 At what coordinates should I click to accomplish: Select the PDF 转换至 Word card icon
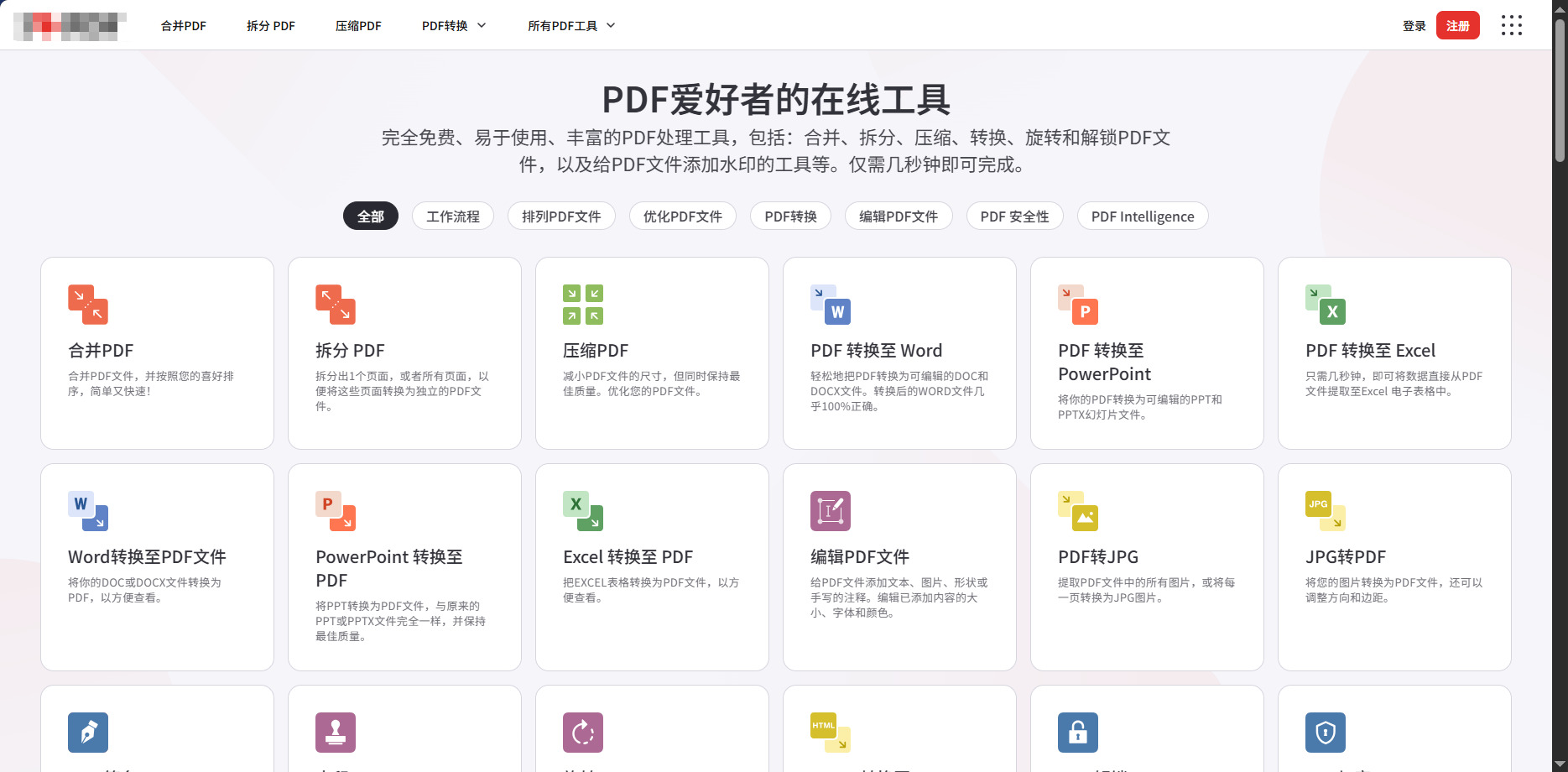831,305
